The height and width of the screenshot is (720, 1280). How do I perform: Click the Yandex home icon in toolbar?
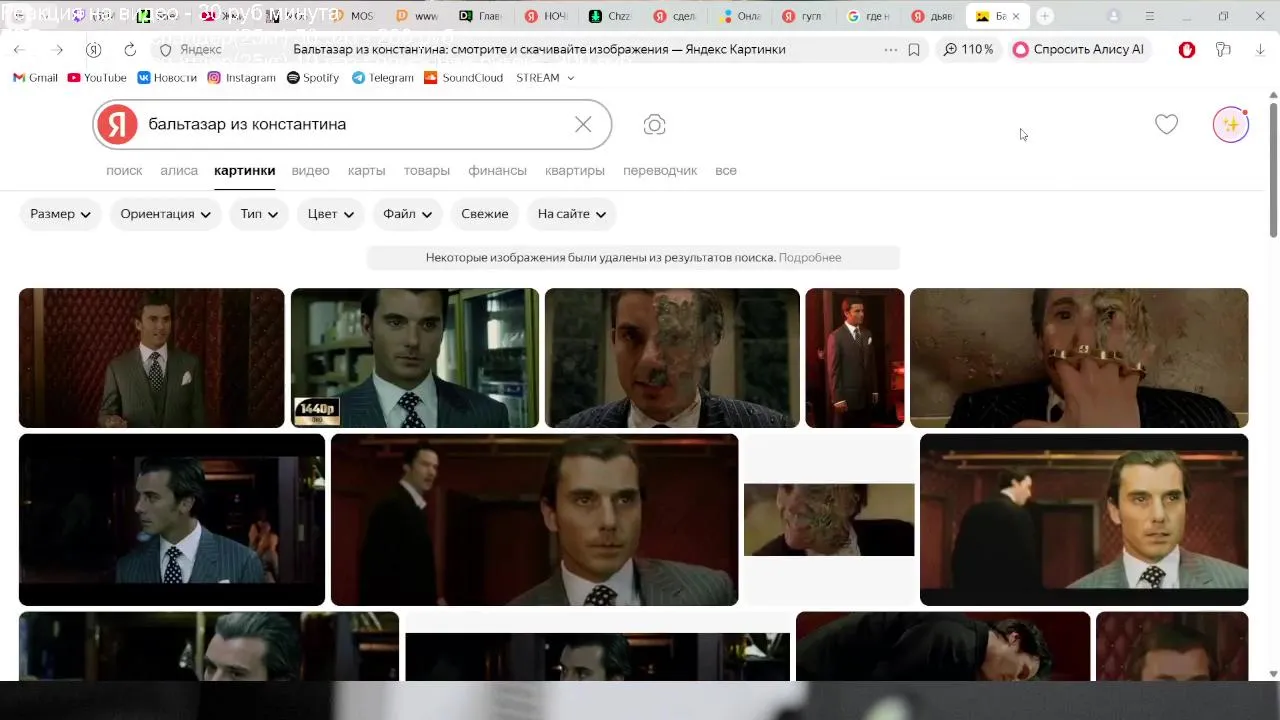click(x=93, y=50)
